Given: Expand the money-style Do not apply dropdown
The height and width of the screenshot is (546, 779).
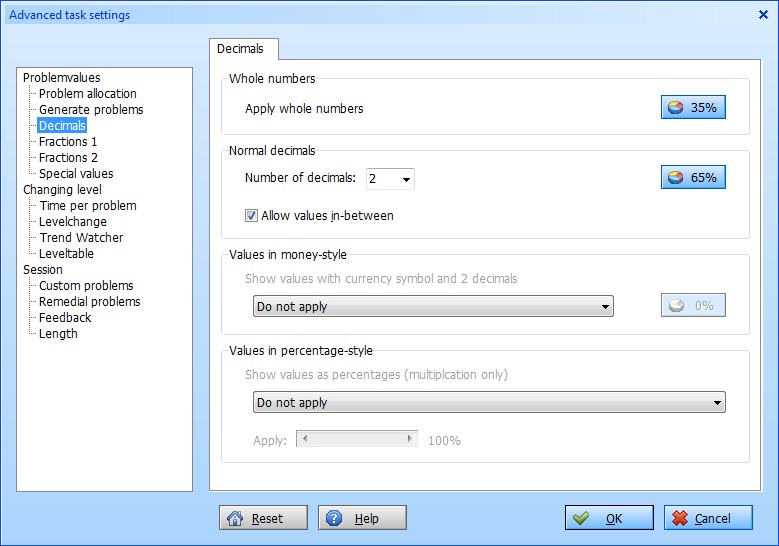Looking at the screenshot, I should pyautogui.click(x=433, y=306).
